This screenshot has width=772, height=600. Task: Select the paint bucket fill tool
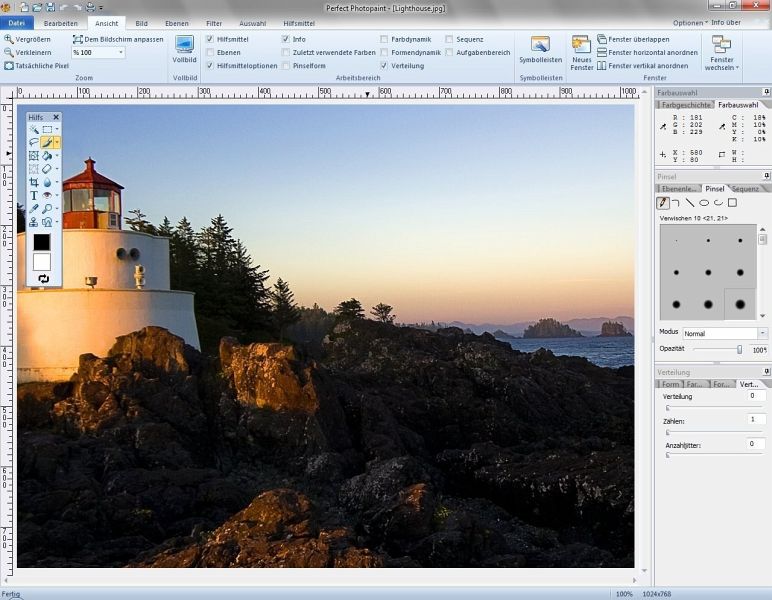(x=47, y=156)
